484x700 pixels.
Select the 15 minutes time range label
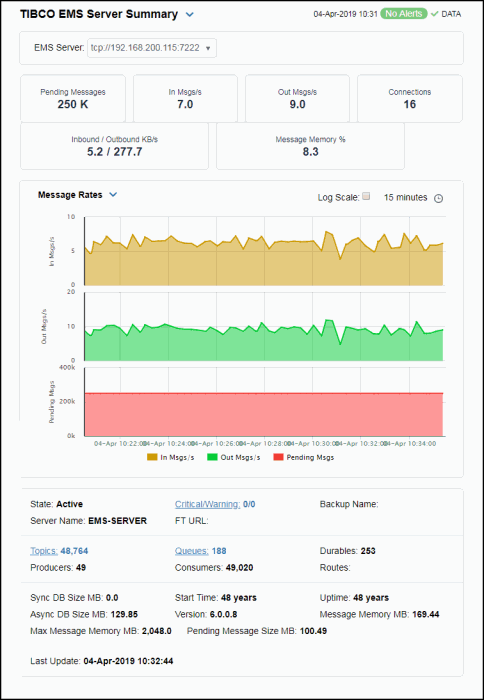[405, 197]
